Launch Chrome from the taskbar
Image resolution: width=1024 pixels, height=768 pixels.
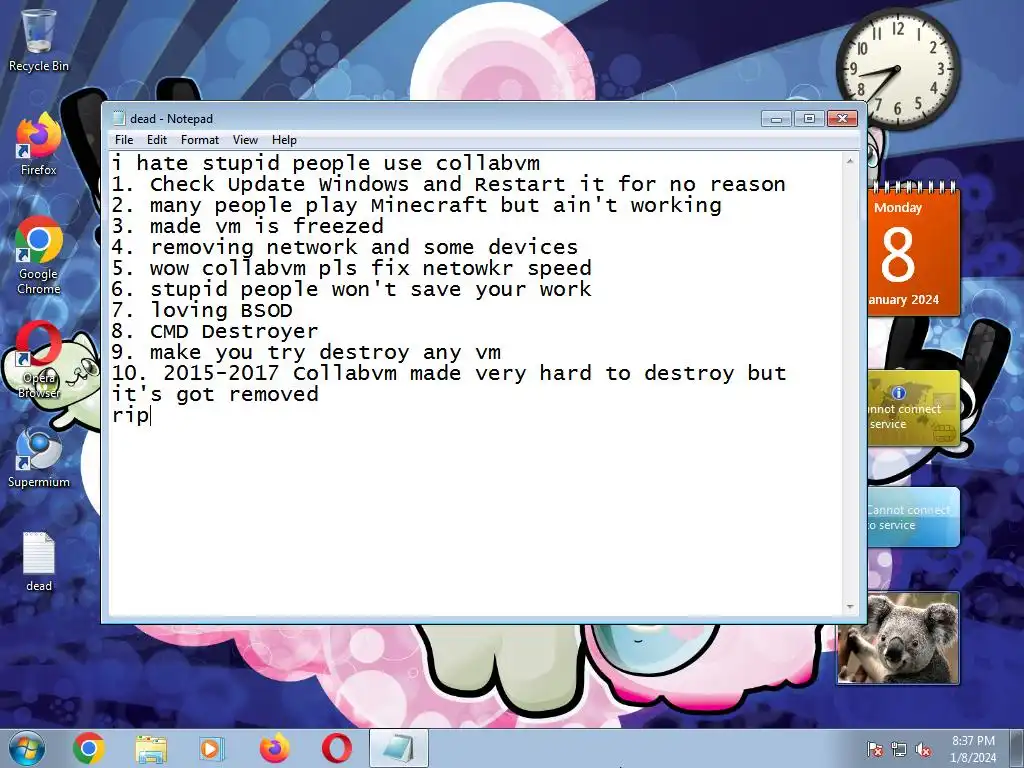pos(89,748)
